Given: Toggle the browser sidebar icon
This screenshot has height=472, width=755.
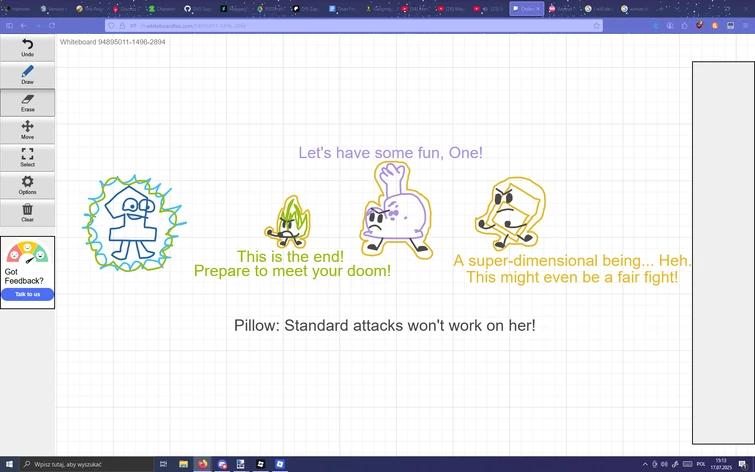Looking at the screenshot, I should (9, 26).
